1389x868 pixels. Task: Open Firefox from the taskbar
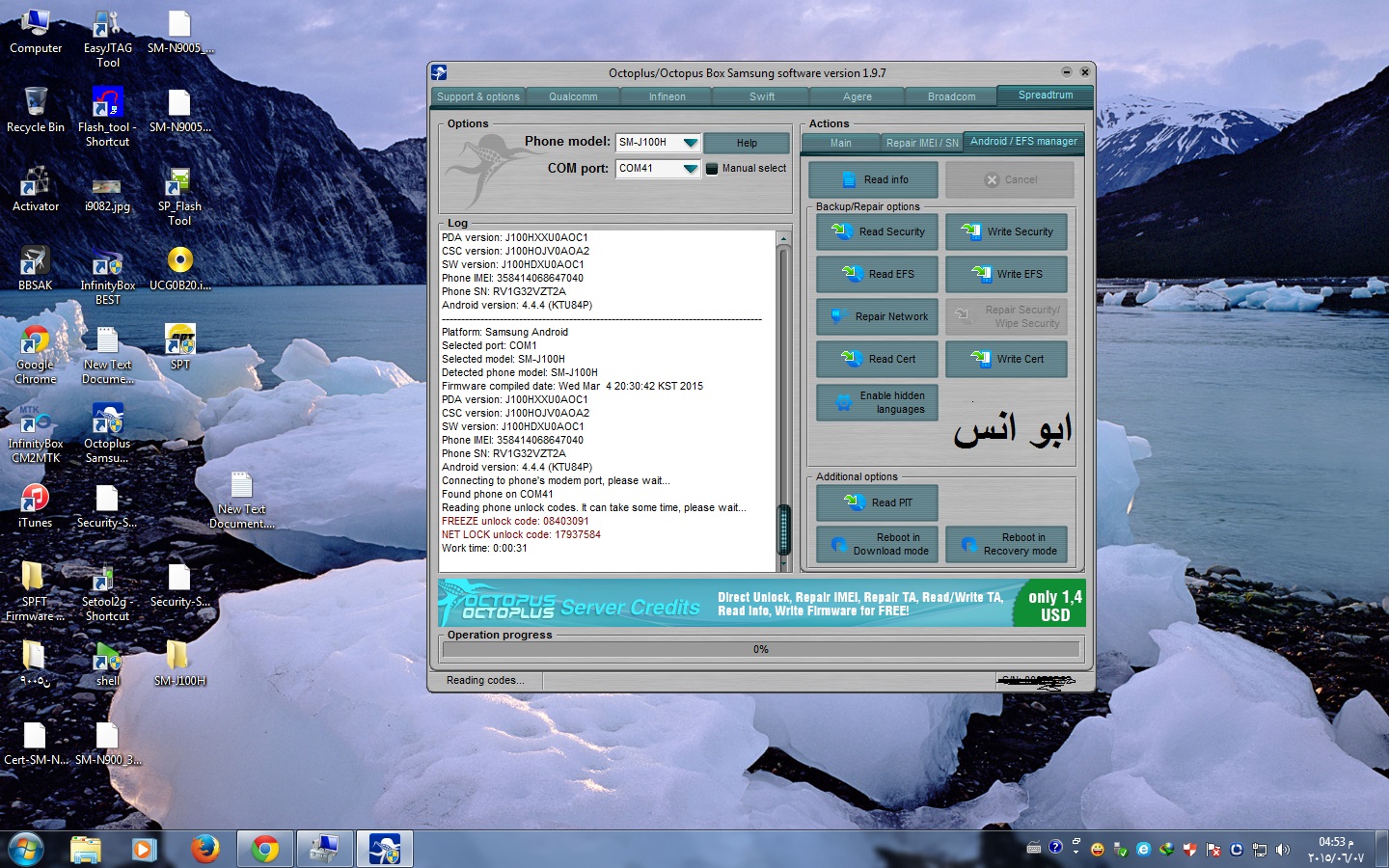[x=204, y=849]
